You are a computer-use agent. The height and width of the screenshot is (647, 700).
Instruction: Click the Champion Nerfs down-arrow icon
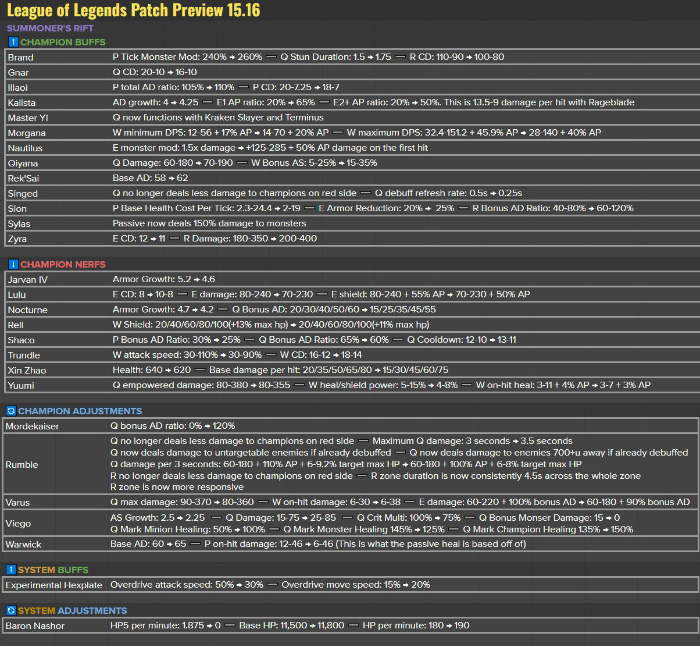tap(12, 263)
